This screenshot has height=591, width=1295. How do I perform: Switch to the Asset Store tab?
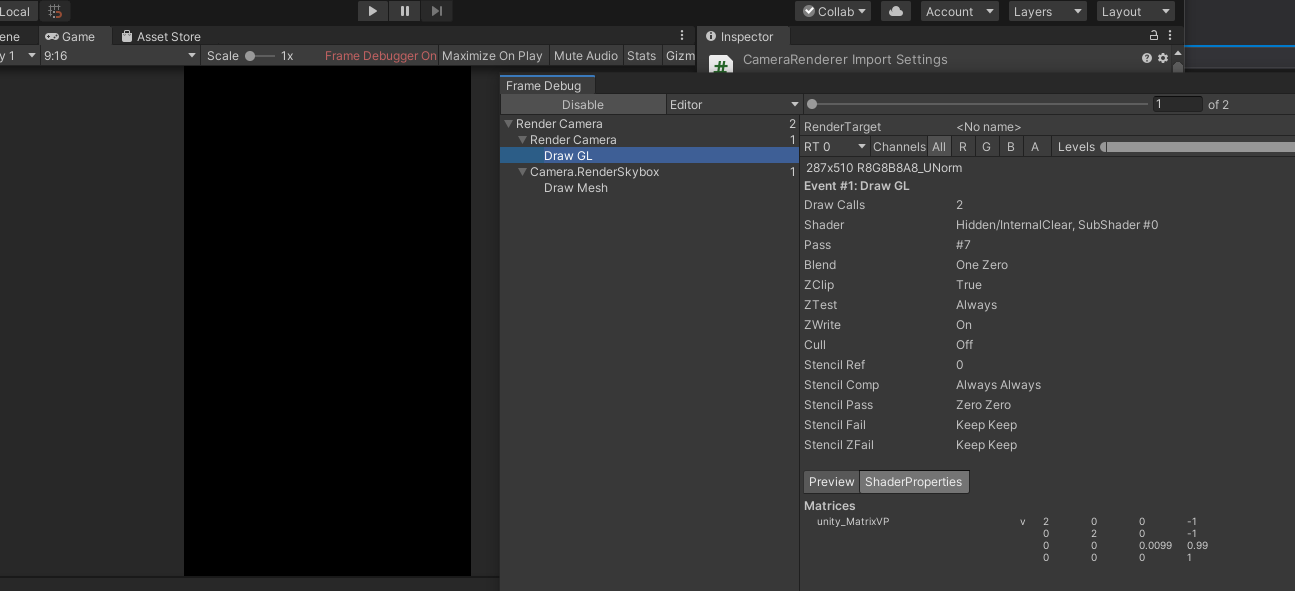160,37
